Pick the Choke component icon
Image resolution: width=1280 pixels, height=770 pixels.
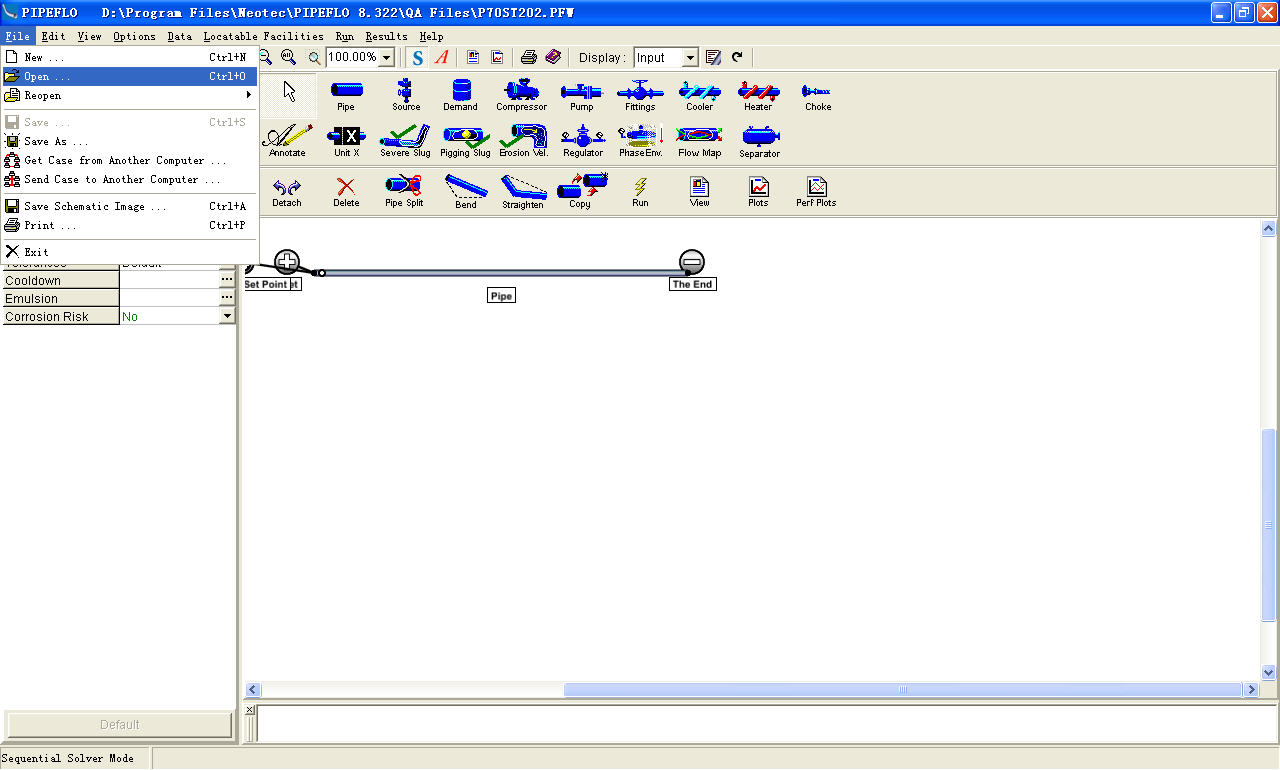pos(817,95)
